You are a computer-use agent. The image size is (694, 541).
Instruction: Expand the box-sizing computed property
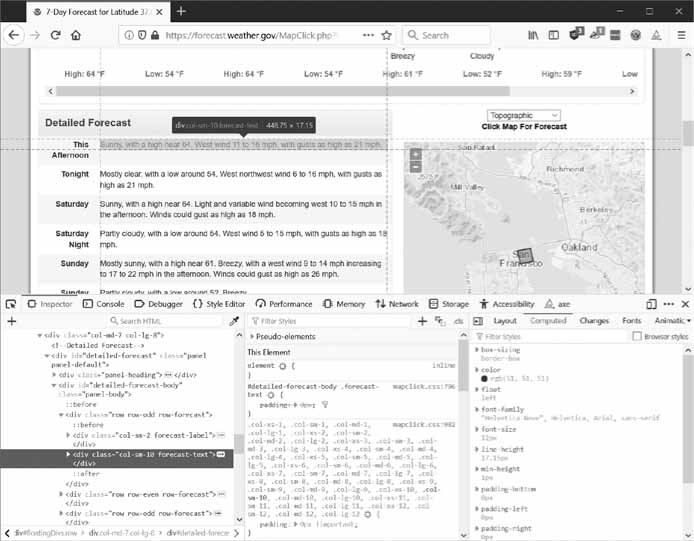477,350
